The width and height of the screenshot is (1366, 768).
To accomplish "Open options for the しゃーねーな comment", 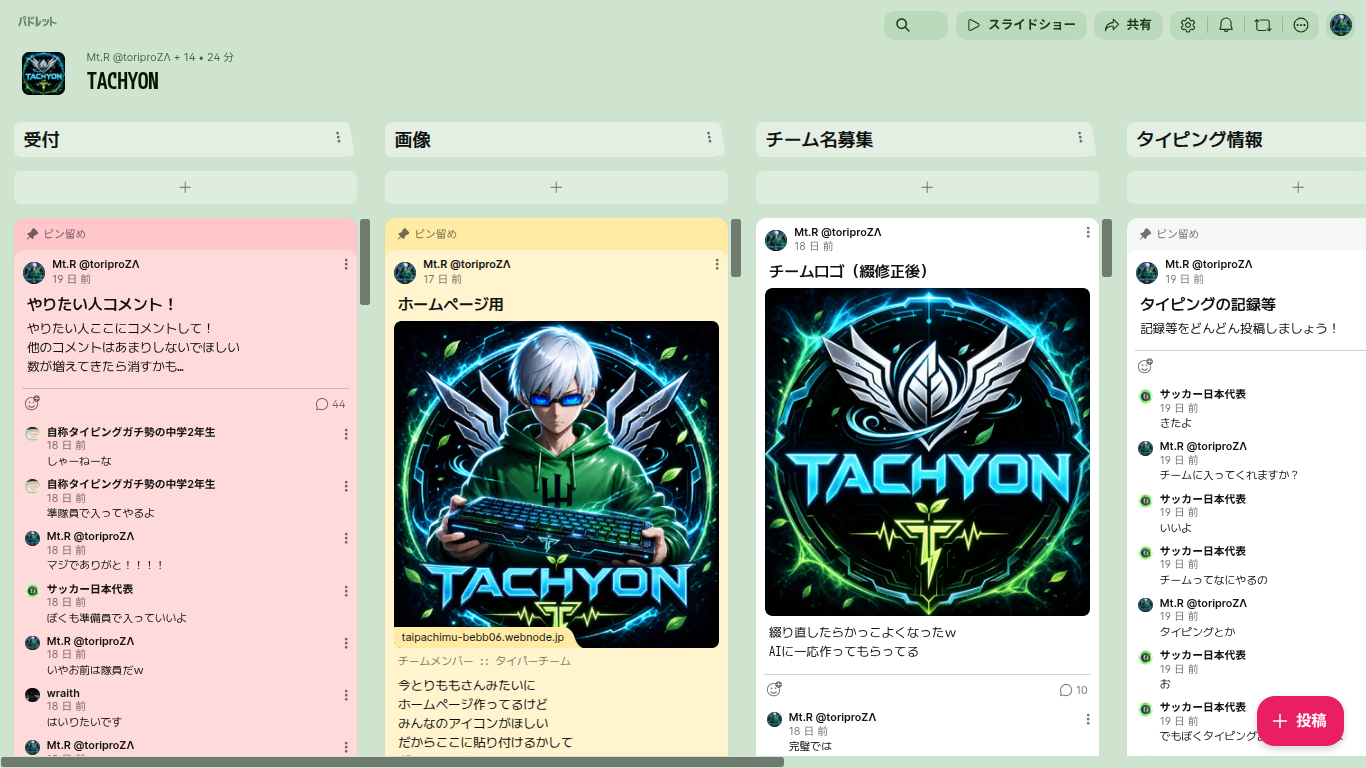I will 346,434.
